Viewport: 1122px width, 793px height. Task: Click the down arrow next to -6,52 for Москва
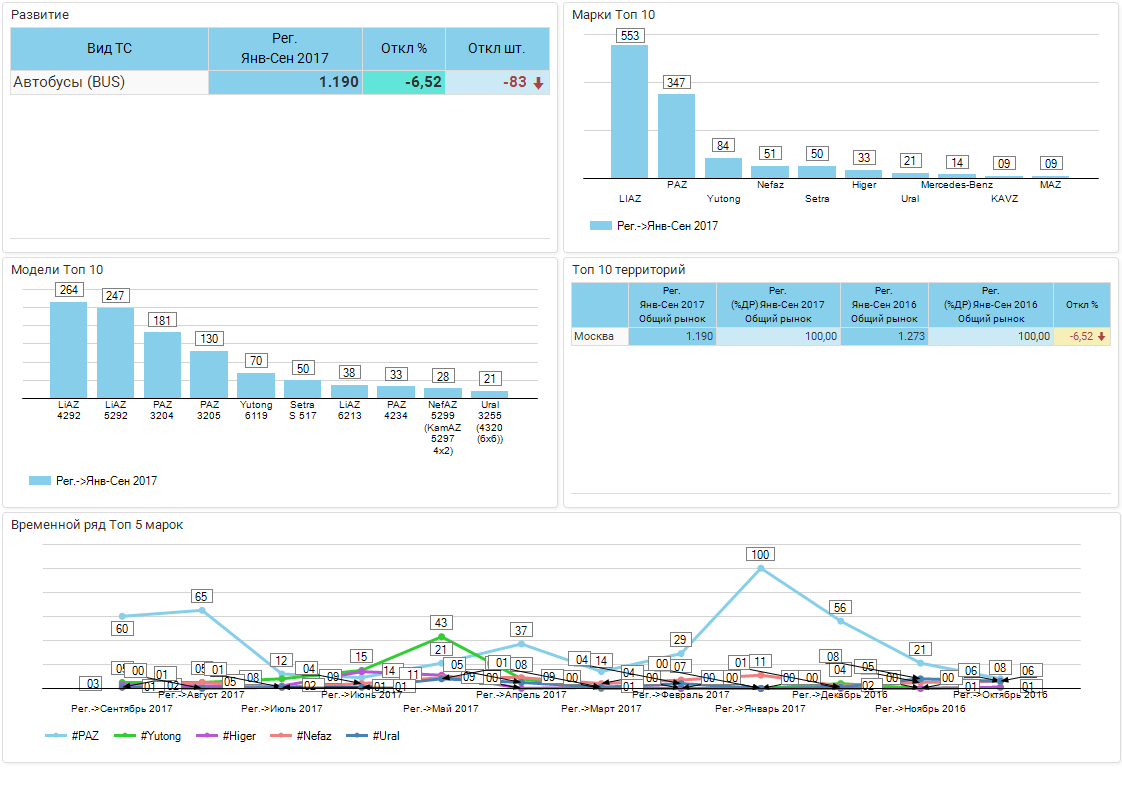click(x=1102, y=337)
